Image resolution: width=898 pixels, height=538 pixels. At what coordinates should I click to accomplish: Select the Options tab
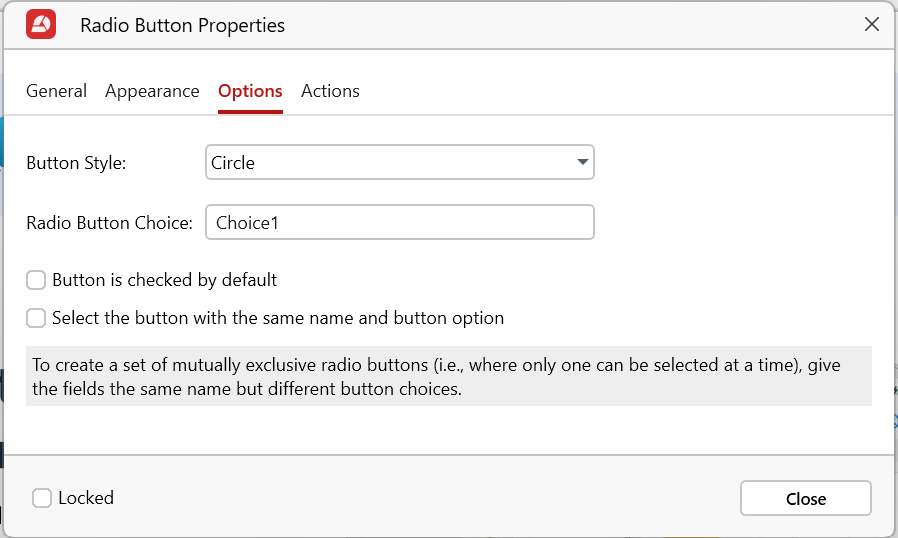point(250,91)
